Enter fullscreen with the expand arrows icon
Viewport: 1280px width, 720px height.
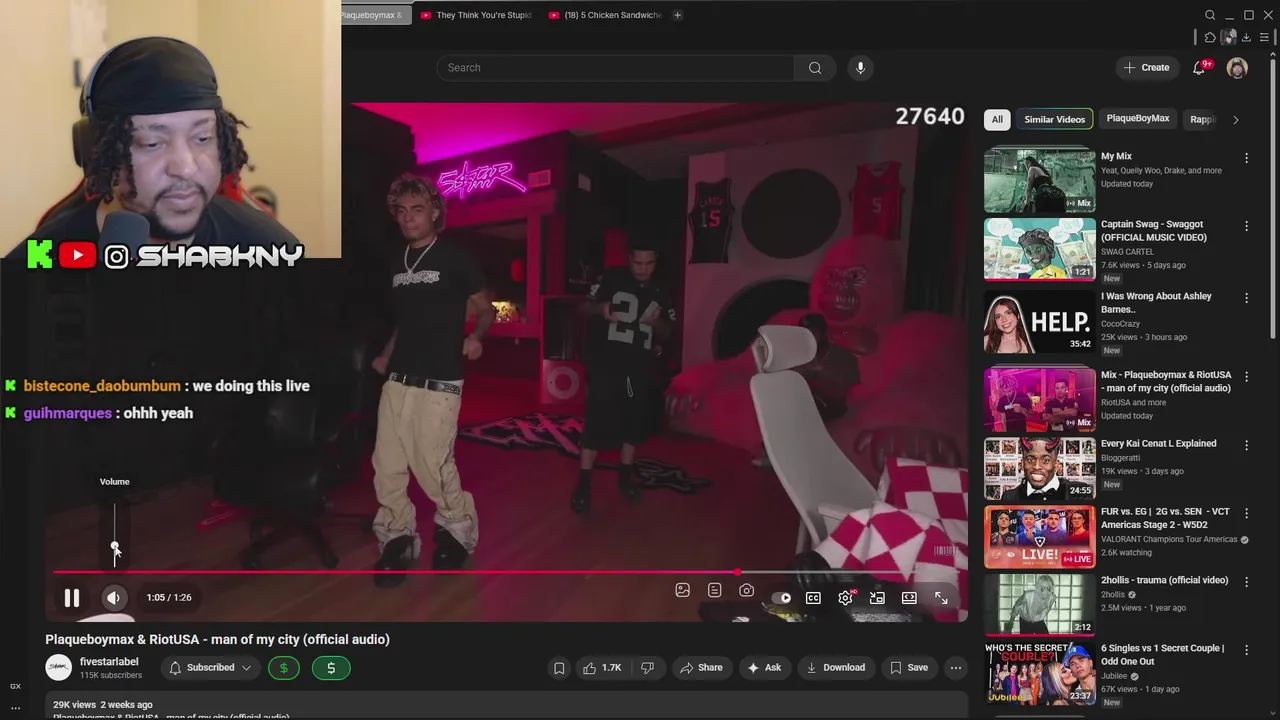[941, 598]
